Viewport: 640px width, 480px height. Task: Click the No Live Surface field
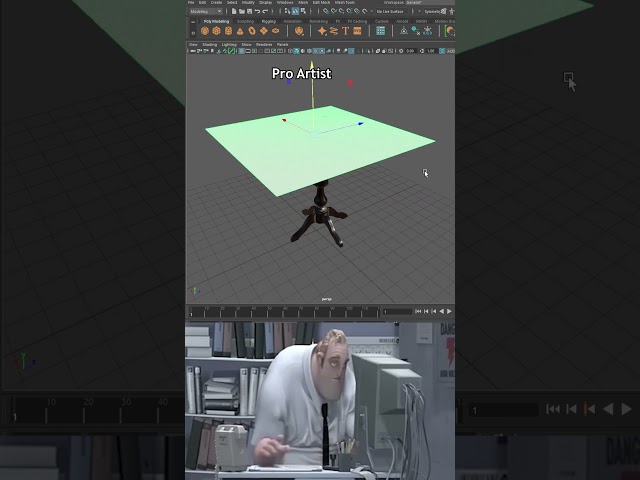[390, 11]
